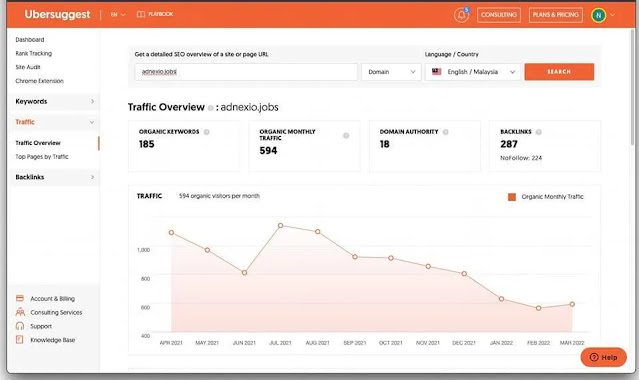Screen dimensions: 639x380
Task: Select Top Pages by Traffic
Action: pos(42,157)
